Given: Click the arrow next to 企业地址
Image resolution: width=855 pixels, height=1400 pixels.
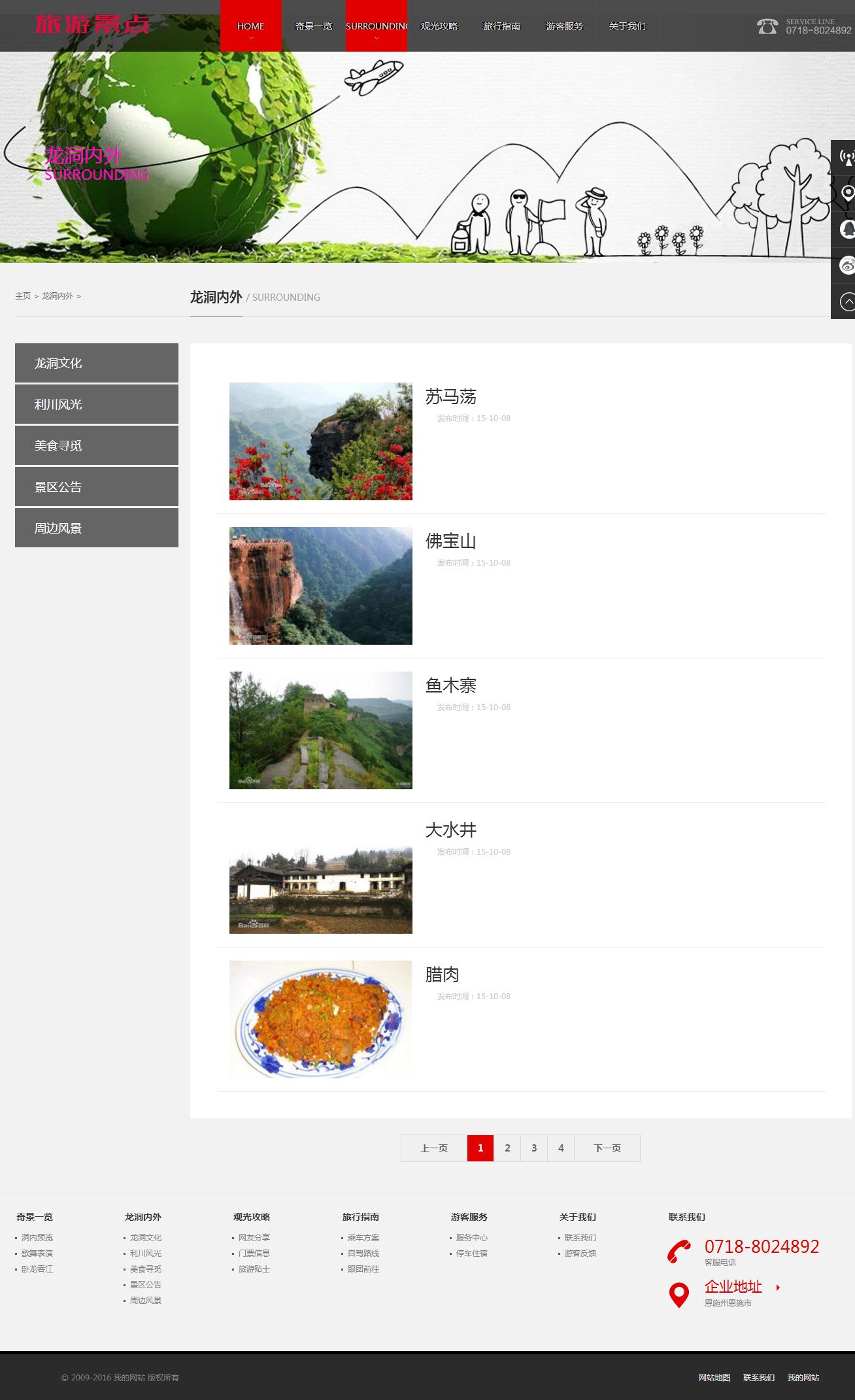Looking at the screenshot, I should (x=778, y=1288).
